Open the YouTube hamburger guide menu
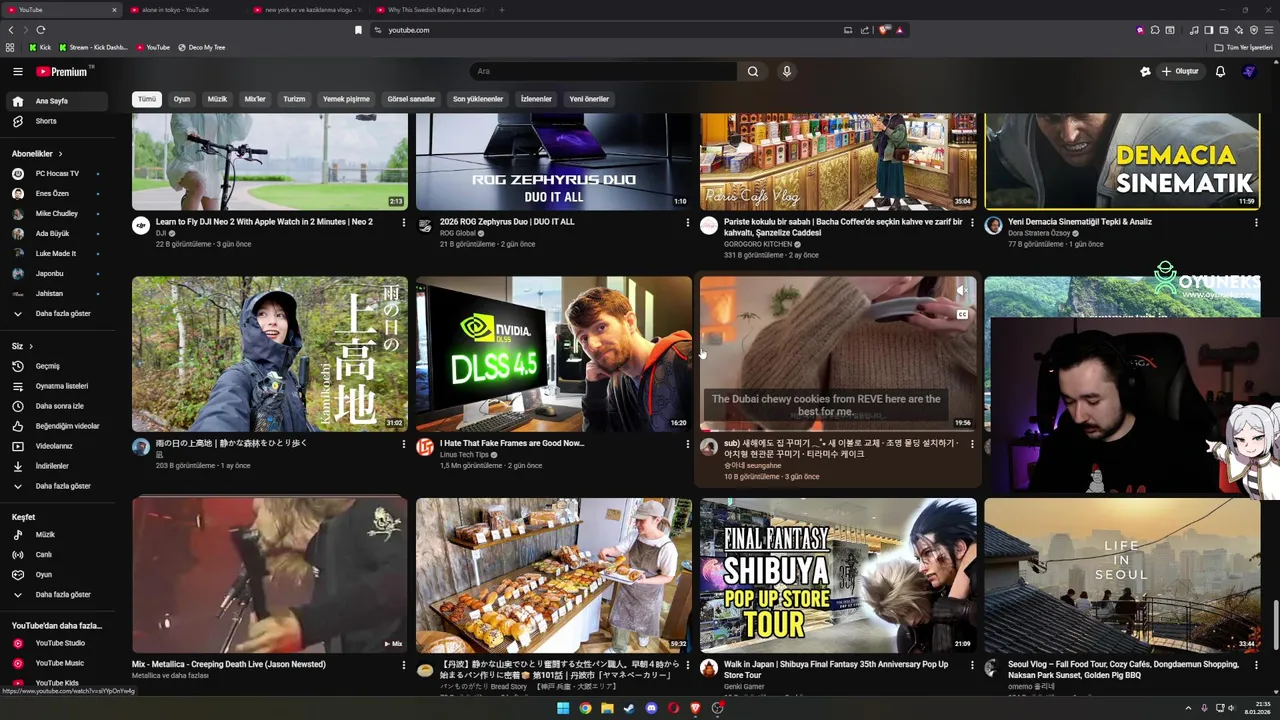 coord(17,72)
